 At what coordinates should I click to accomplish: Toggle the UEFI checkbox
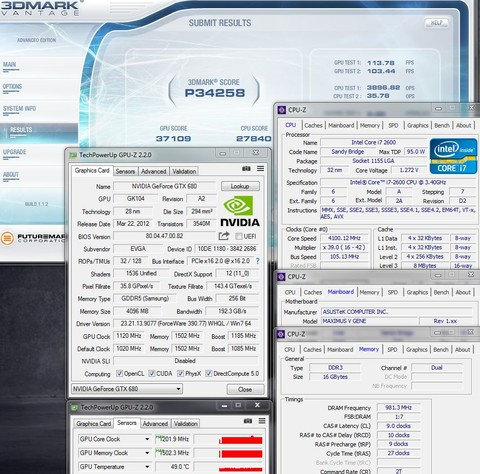pyautogui.click(x=238, y=236)
